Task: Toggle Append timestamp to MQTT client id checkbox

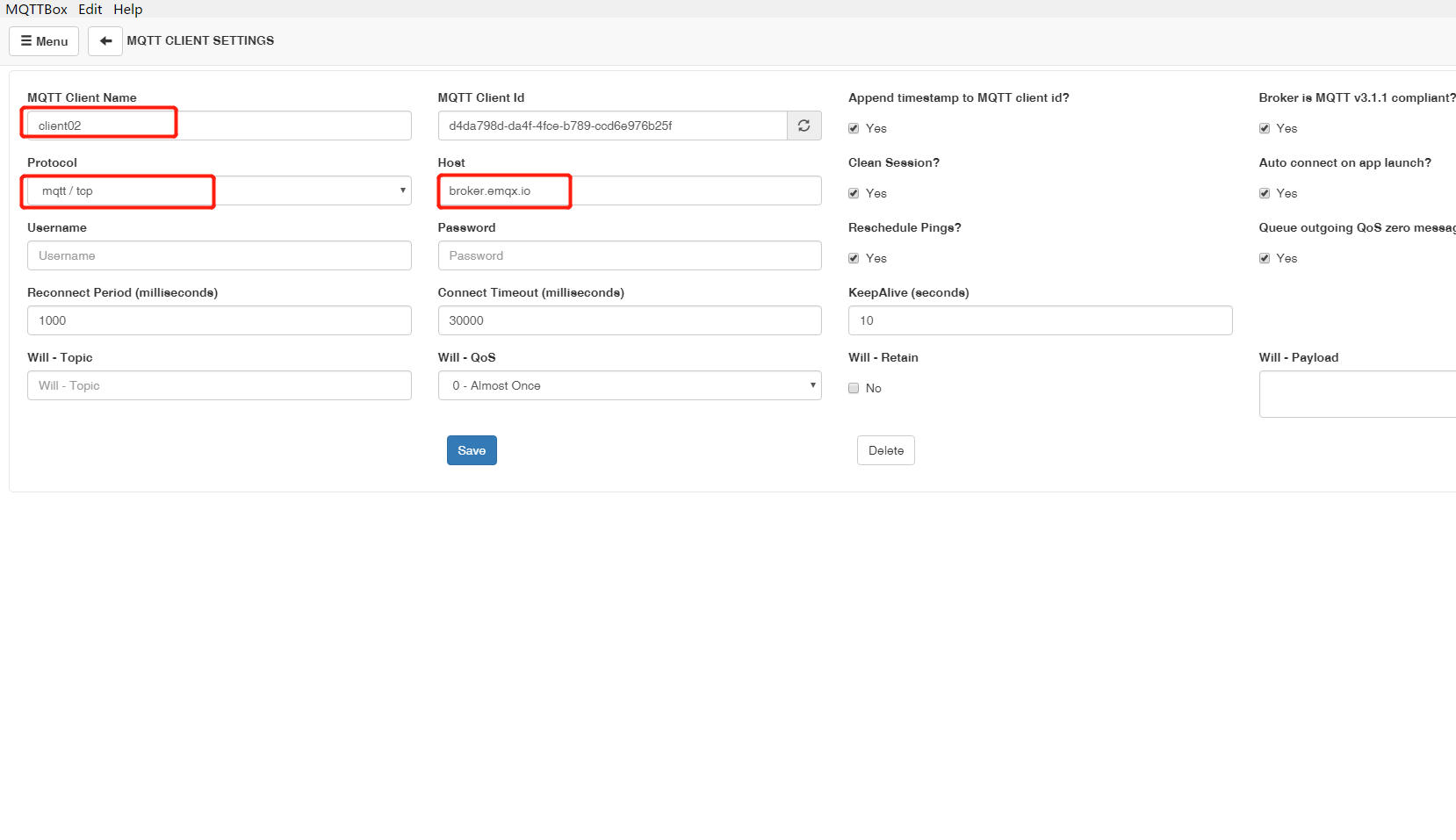Action: (854, 128)
